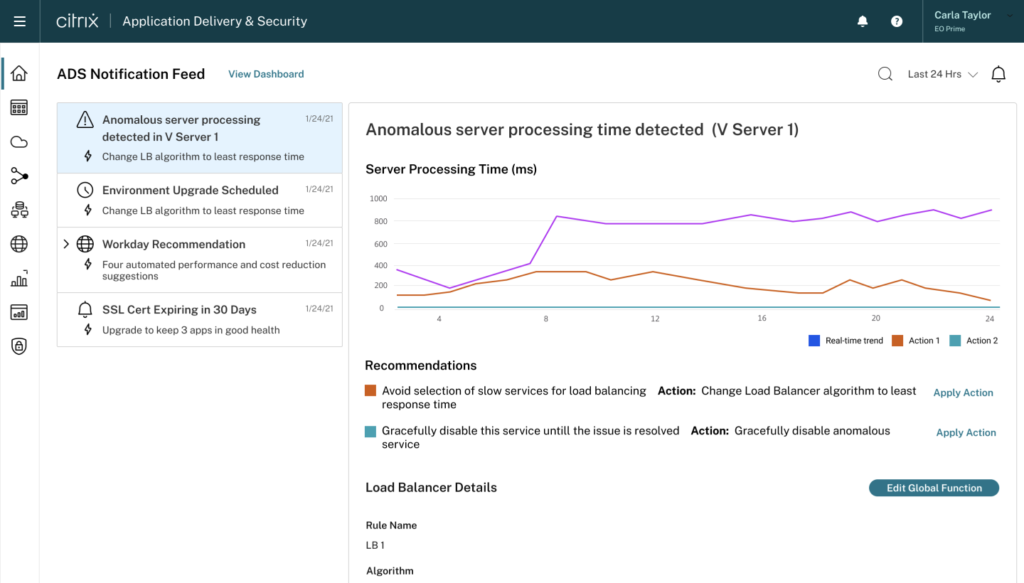Click the View Dashboard link

(266, 74)
